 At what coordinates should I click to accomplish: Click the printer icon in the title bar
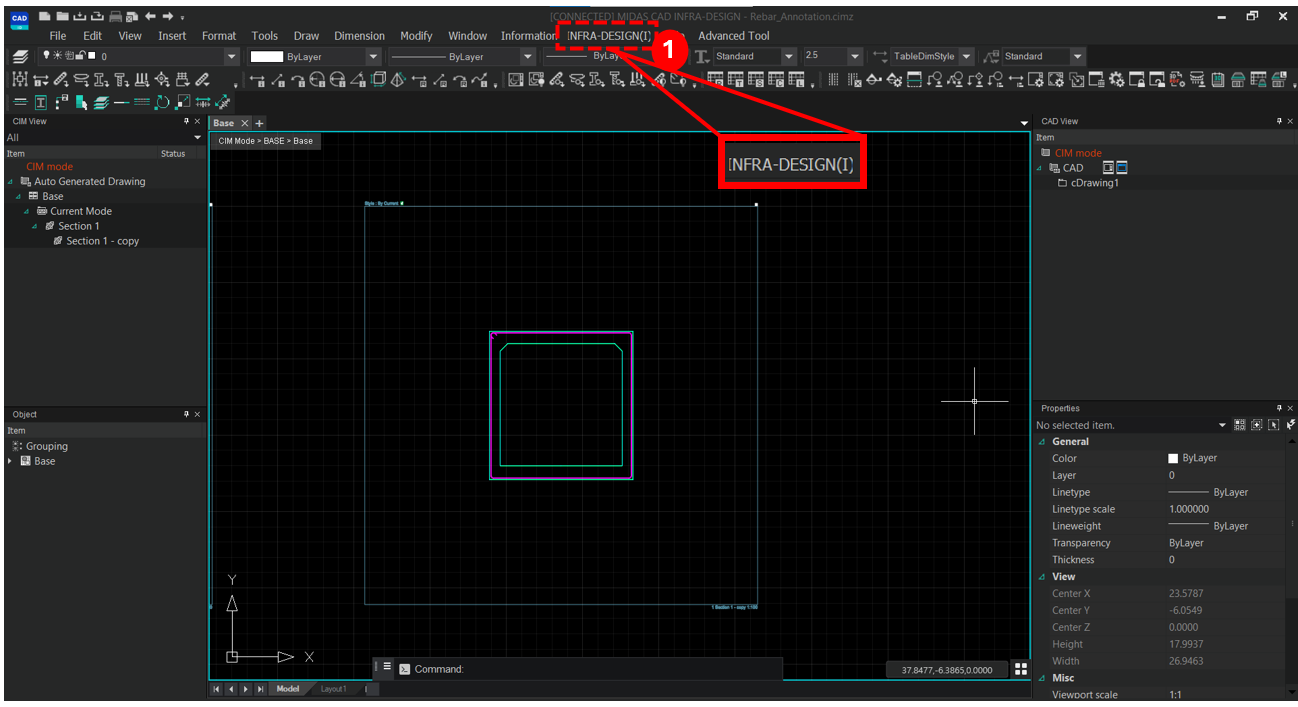coord(116,16)
